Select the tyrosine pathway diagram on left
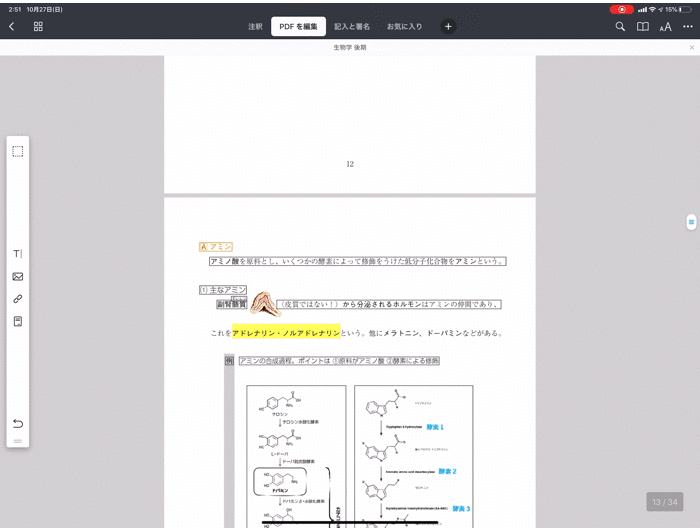The image size is (700, 530). (296, 457)
